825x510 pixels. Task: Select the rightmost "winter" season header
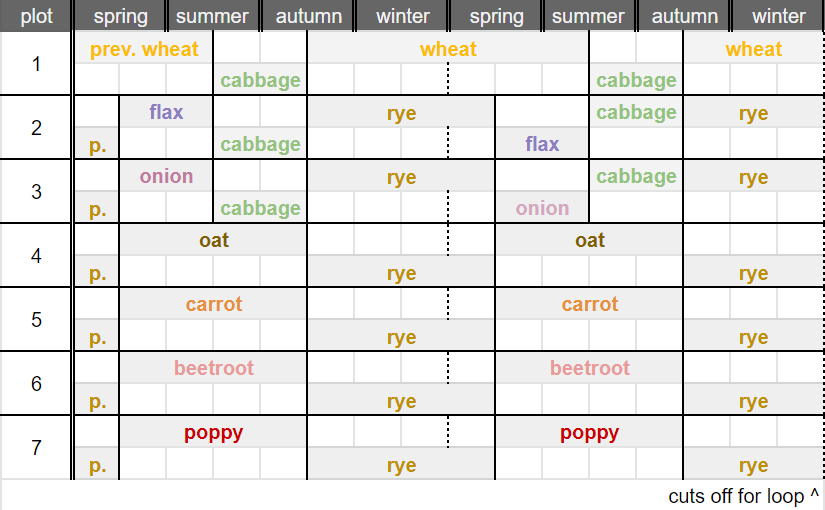point(778,16)
